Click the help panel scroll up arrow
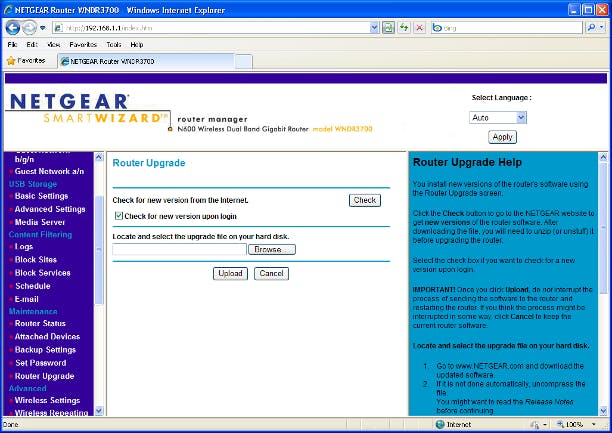 click(603, 157)
